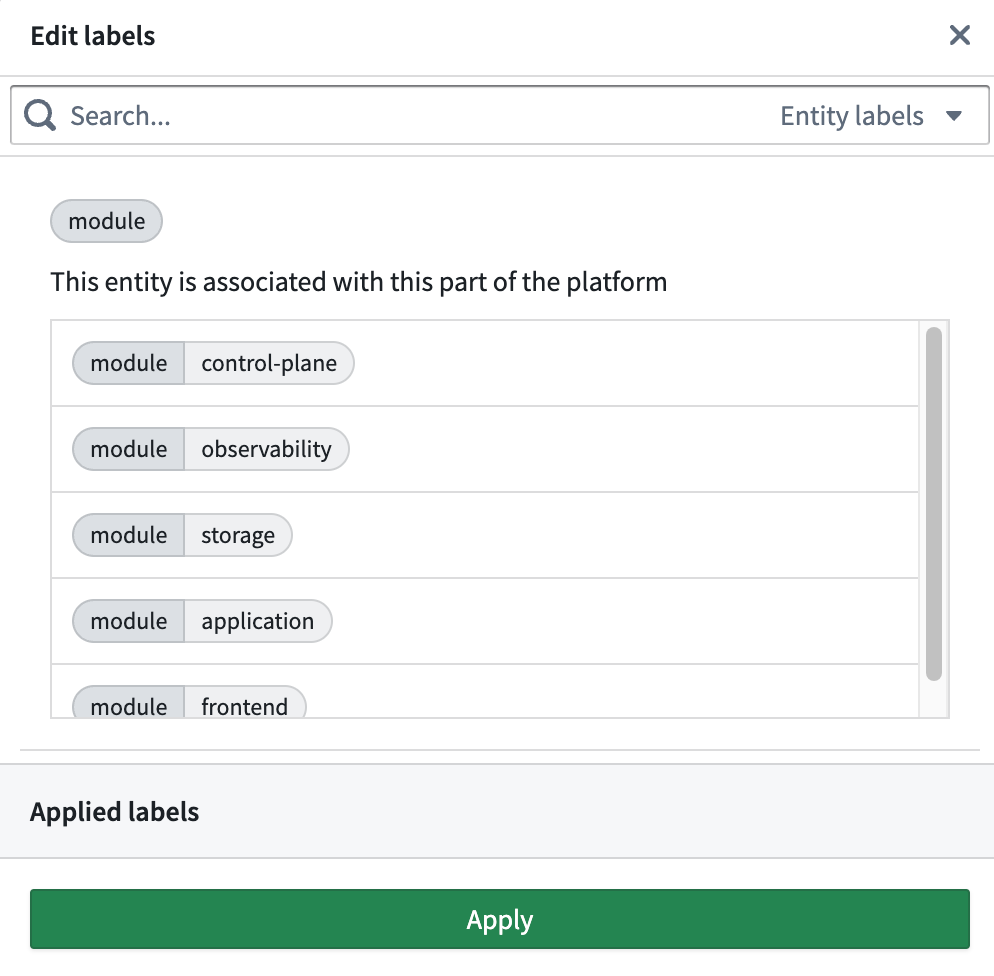Select the module control-plane label

click(x=213, y=363)
